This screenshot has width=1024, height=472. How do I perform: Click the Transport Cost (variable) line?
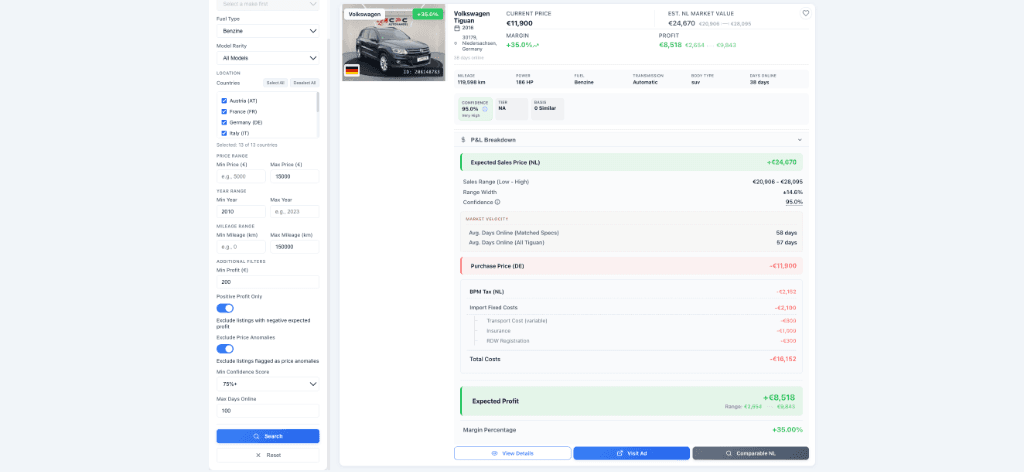coord(640,321)
